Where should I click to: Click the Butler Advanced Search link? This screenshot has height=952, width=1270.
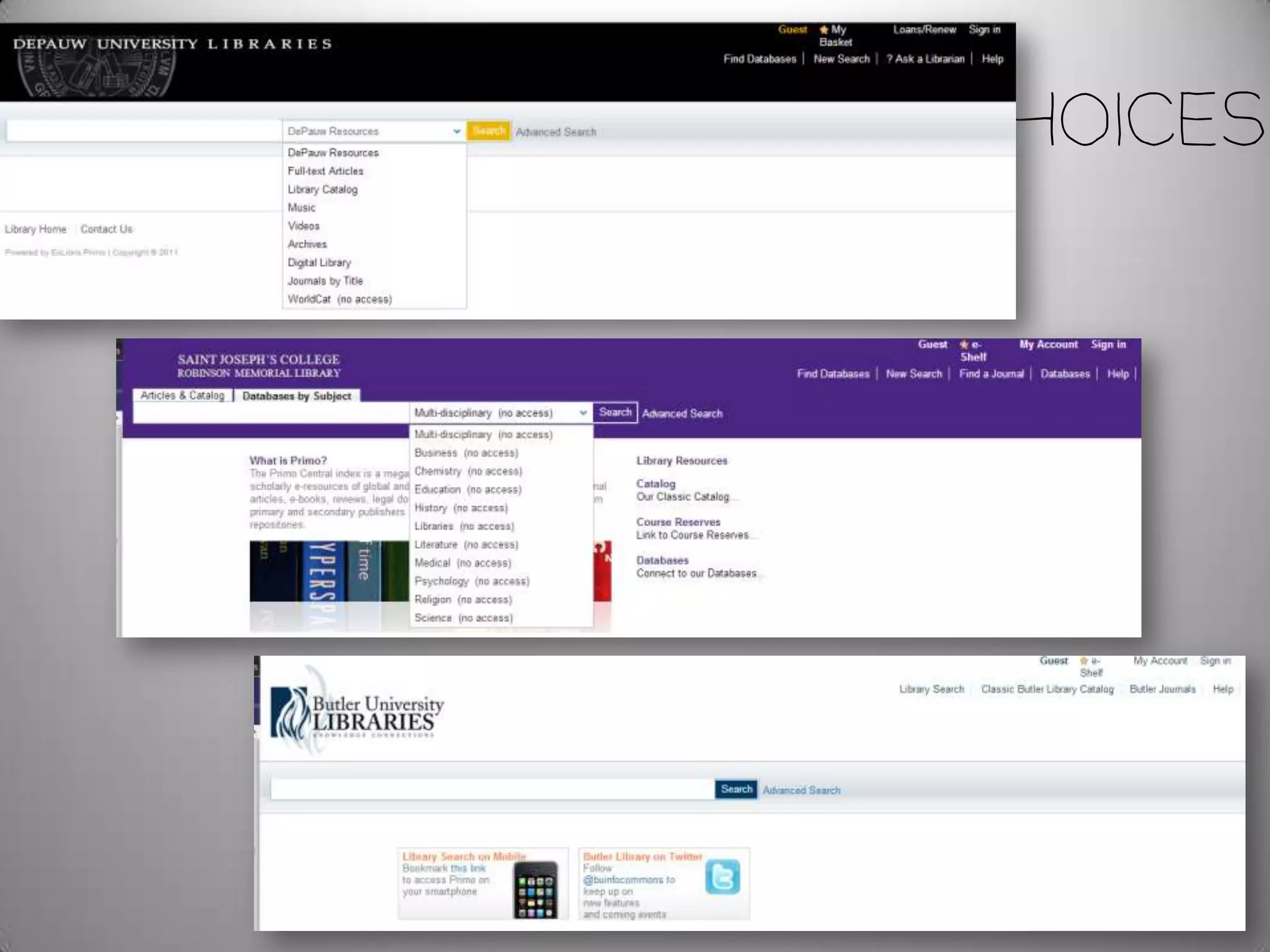click(x=801, y=790)
